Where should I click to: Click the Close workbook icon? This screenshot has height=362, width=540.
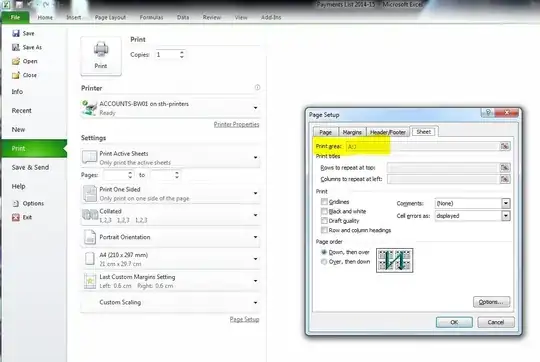click(16, 75)
